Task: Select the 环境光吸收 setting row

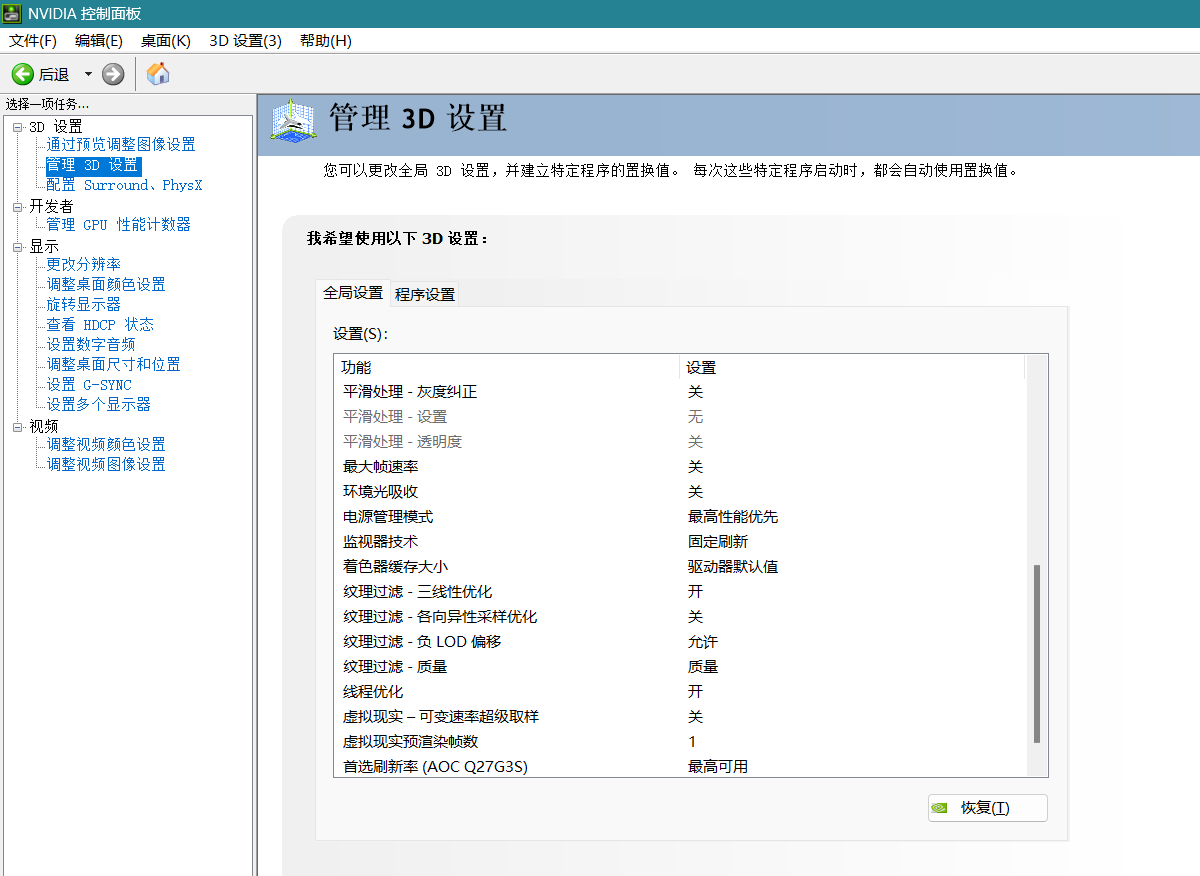Action: tap(680, 492)
